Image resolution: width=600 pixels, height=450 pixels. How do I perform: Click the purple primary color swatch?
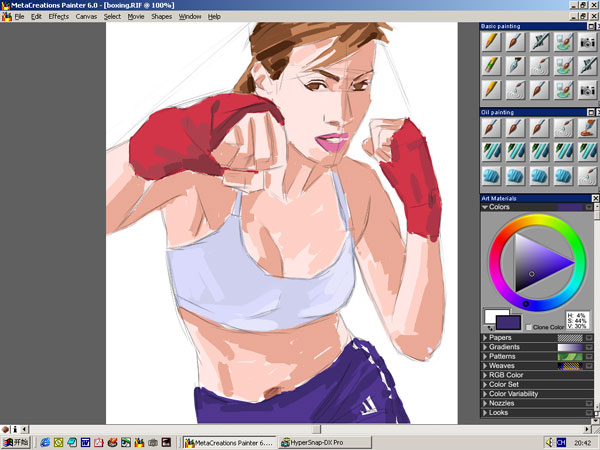tap(510, 322)
